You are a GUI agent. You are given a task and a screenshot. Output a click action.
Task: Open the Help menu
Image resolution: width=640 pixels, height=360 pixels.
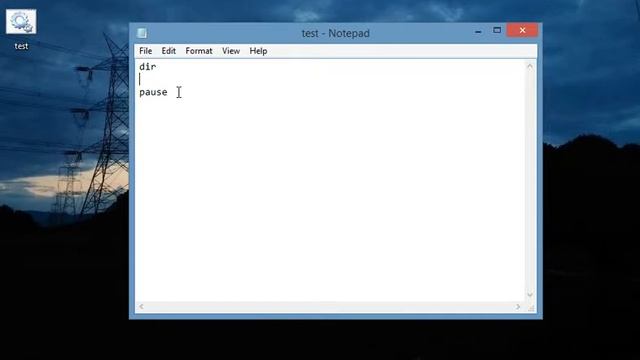[x=258, y=51]
